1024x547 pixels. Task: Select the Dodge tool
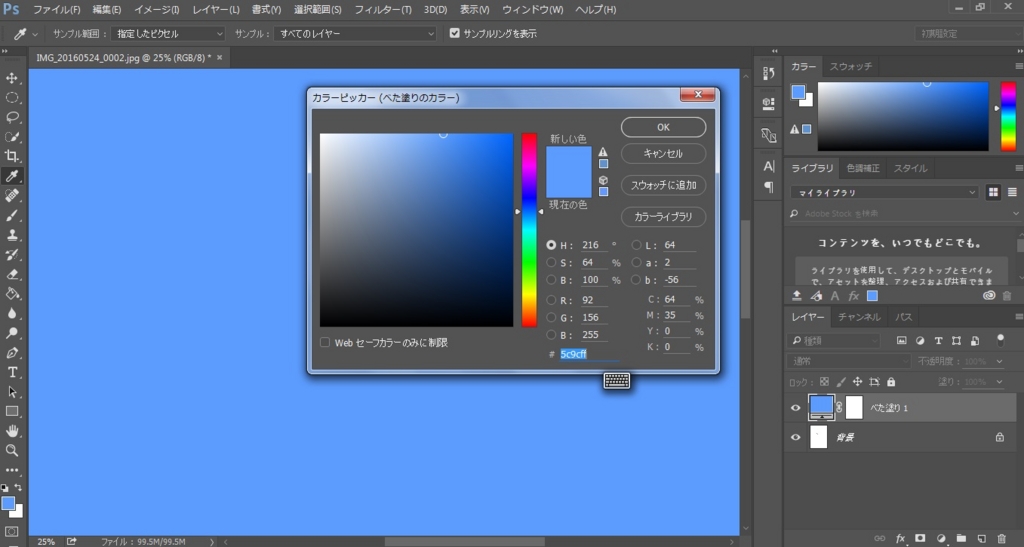tap(12, 333)
